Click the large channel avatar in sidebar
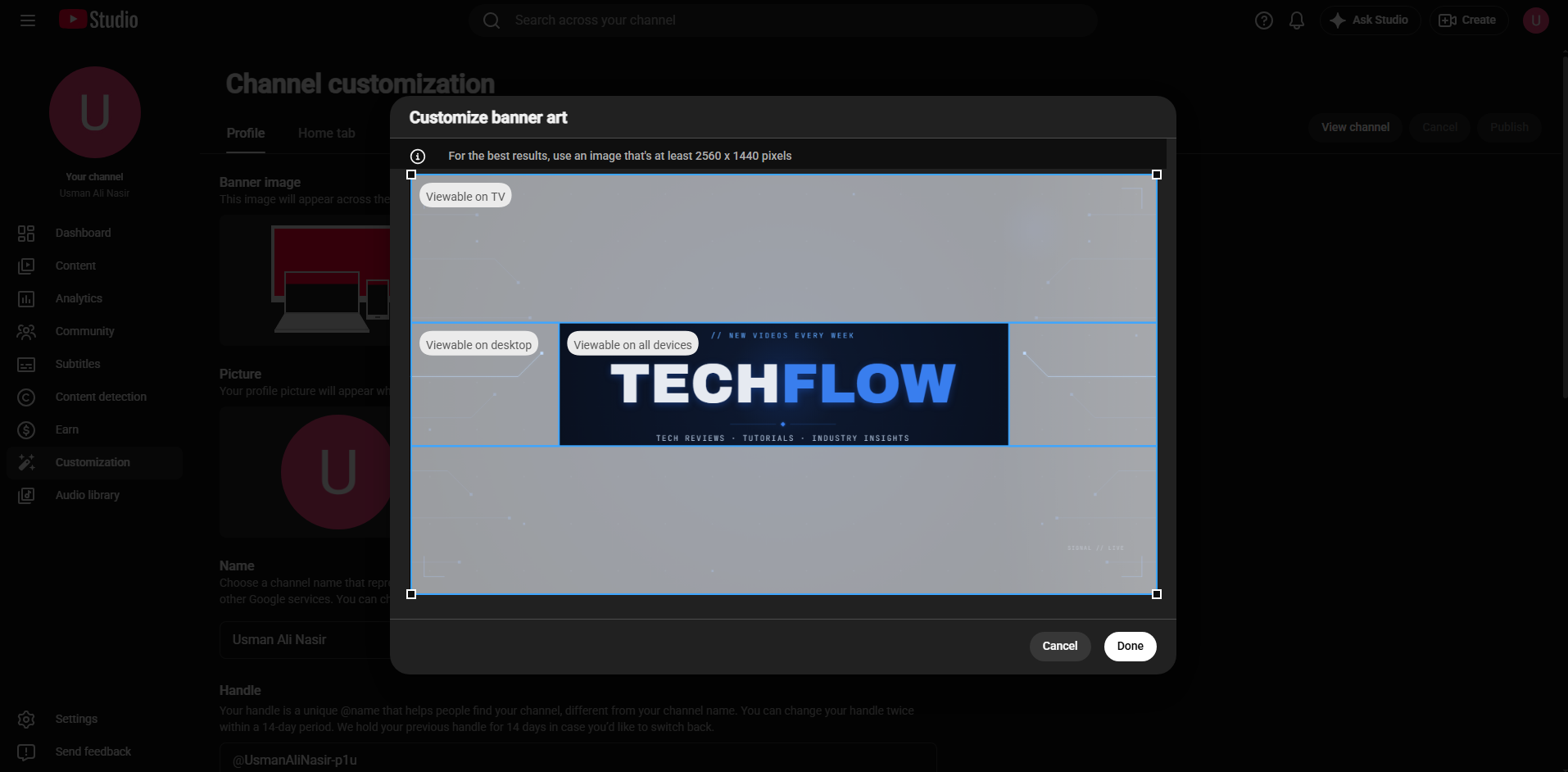This screenshot has width=1568, height=772. click(x=95, y=112)
